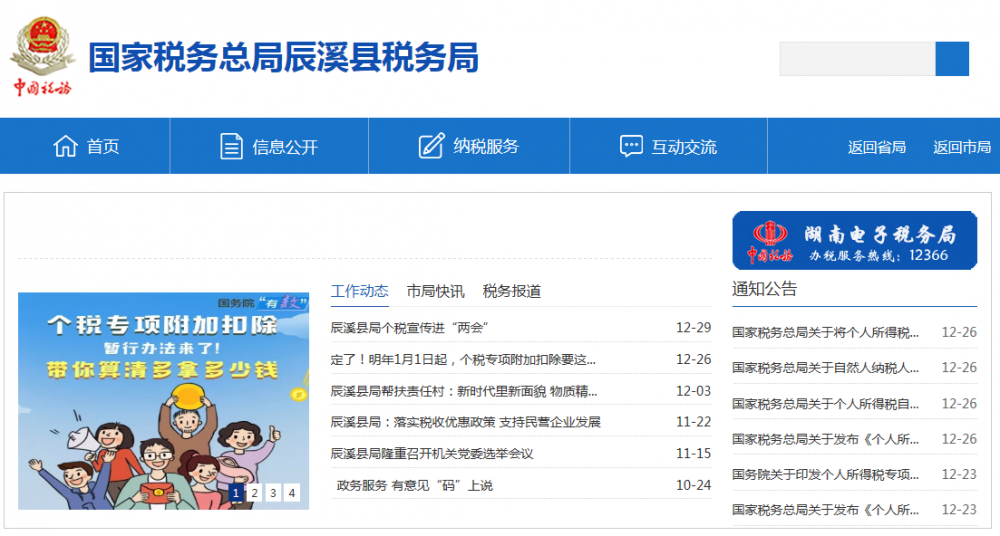Show carousel slide 2
Image resolution: width=1000 pixels, height=536 pixels.
tap(254, 493)
